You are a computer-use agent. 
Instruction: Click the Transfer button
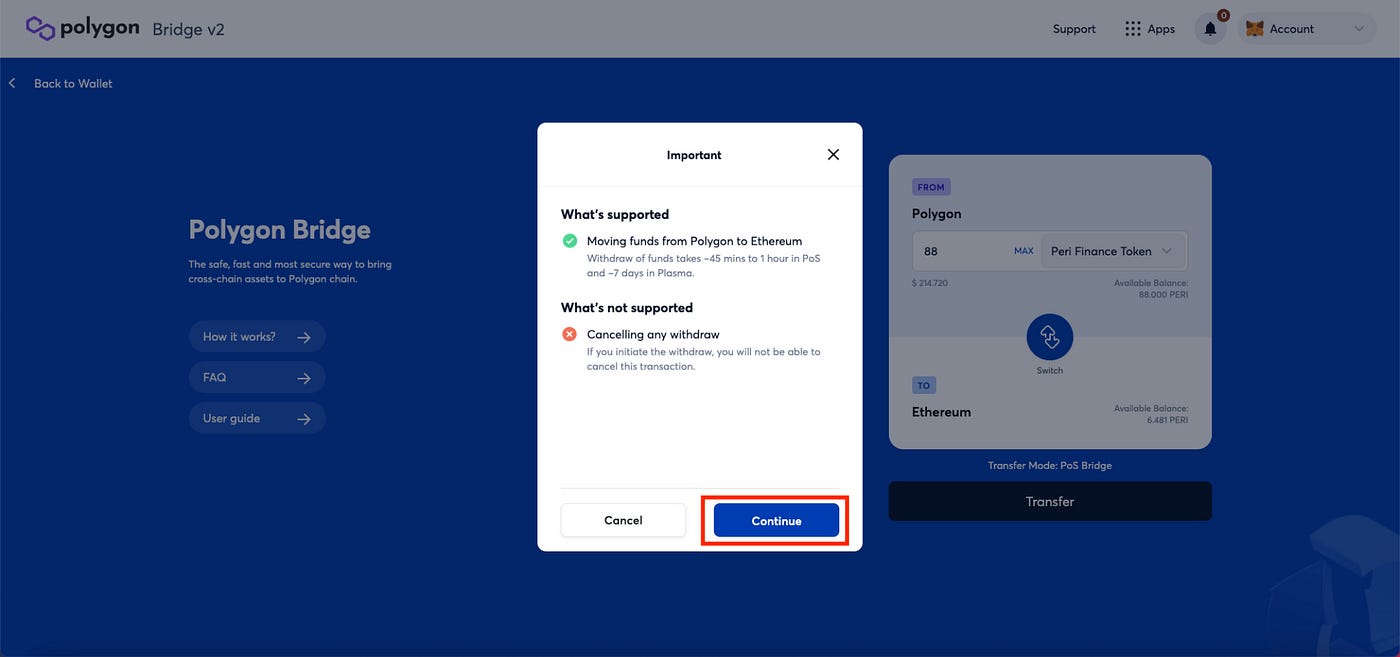(x=1050, y=501)
